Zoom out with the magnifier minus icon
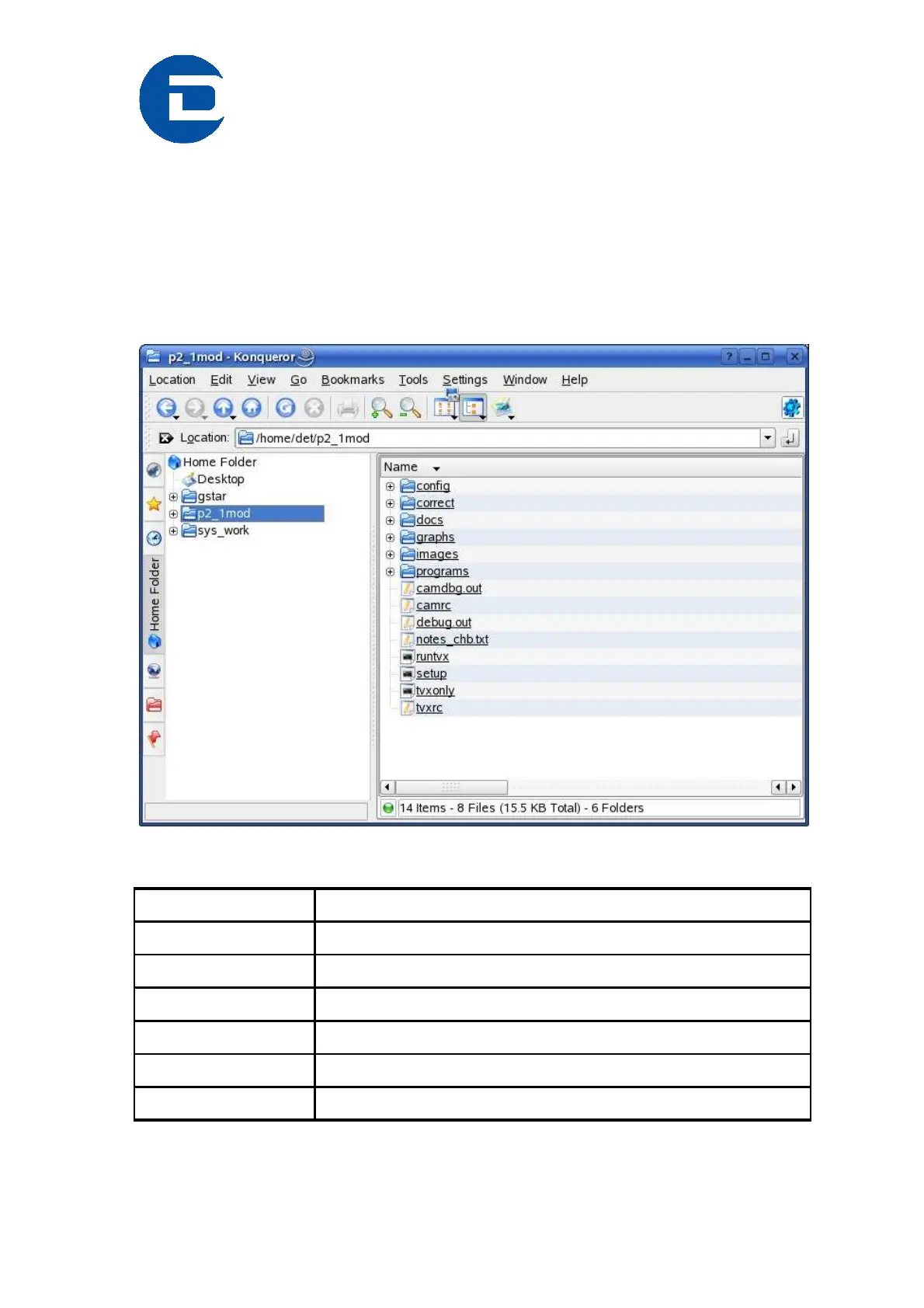The image size is (924, 1308). coord(410,408)
